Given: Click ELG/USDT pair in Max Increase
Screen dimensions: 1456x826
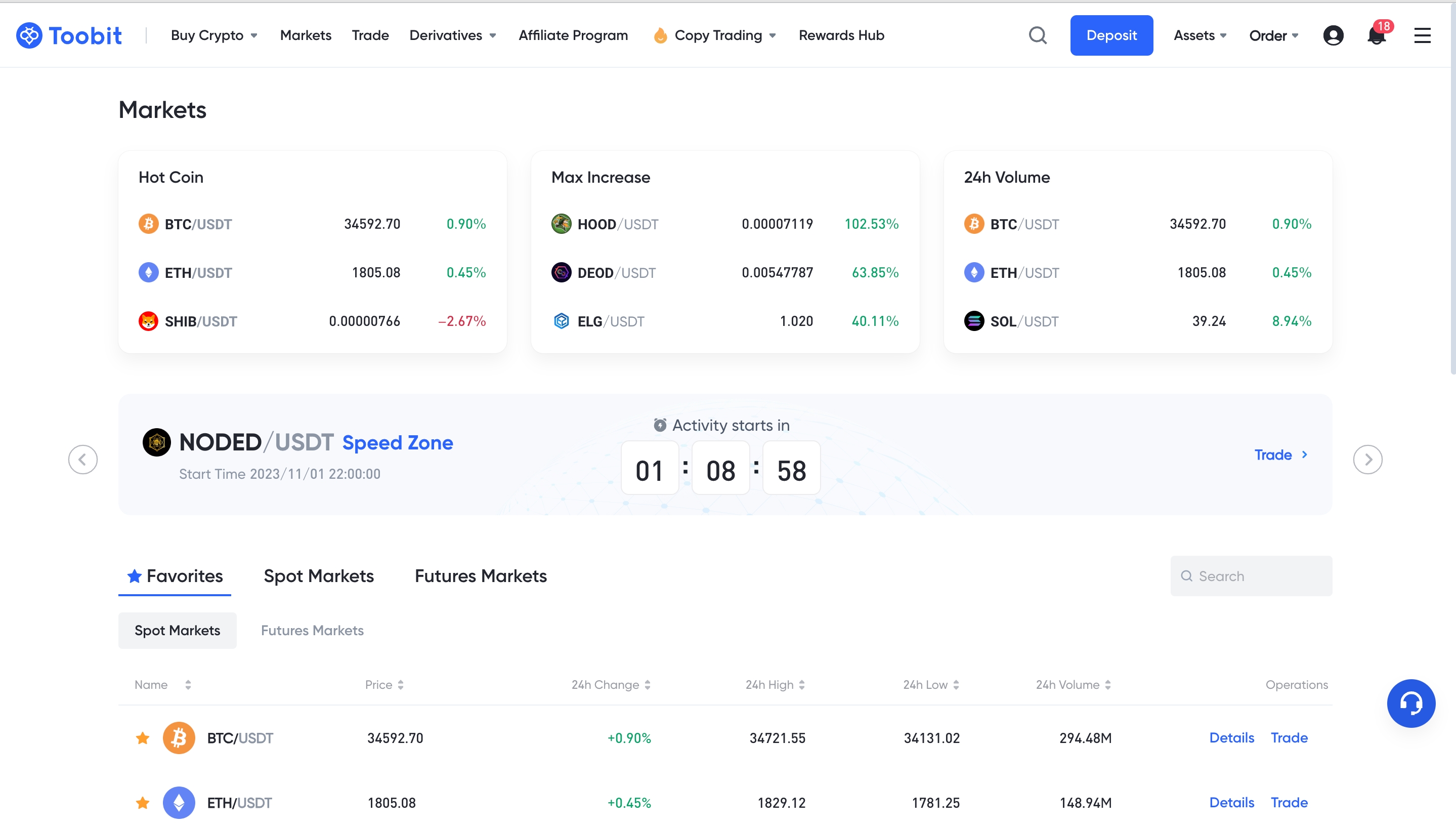Looking at the screenshot, I should coord(611,322).
